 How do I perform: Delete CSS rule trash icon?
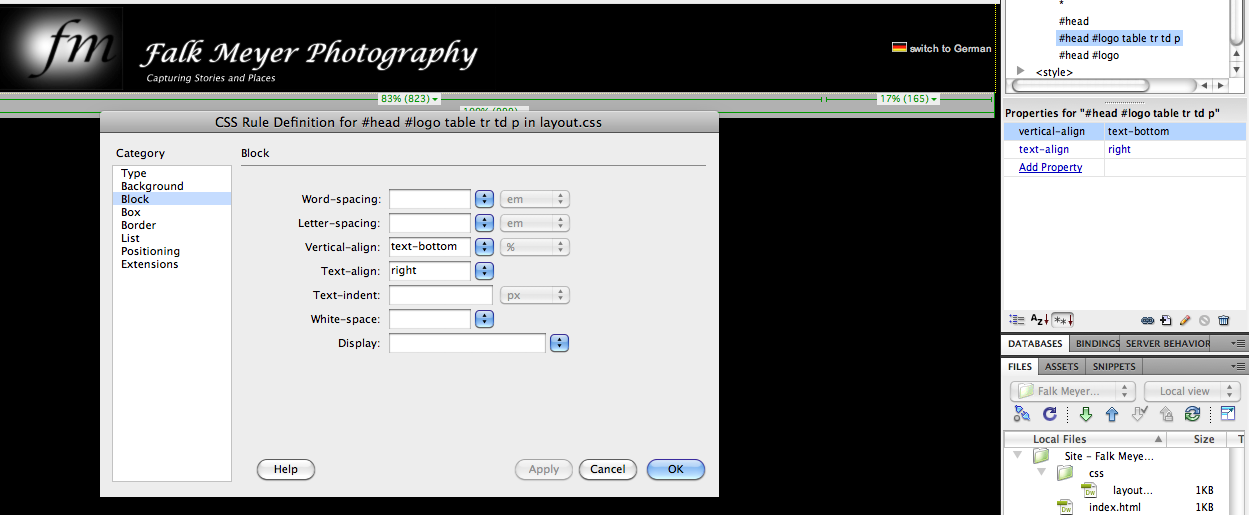pos(1224,320)
